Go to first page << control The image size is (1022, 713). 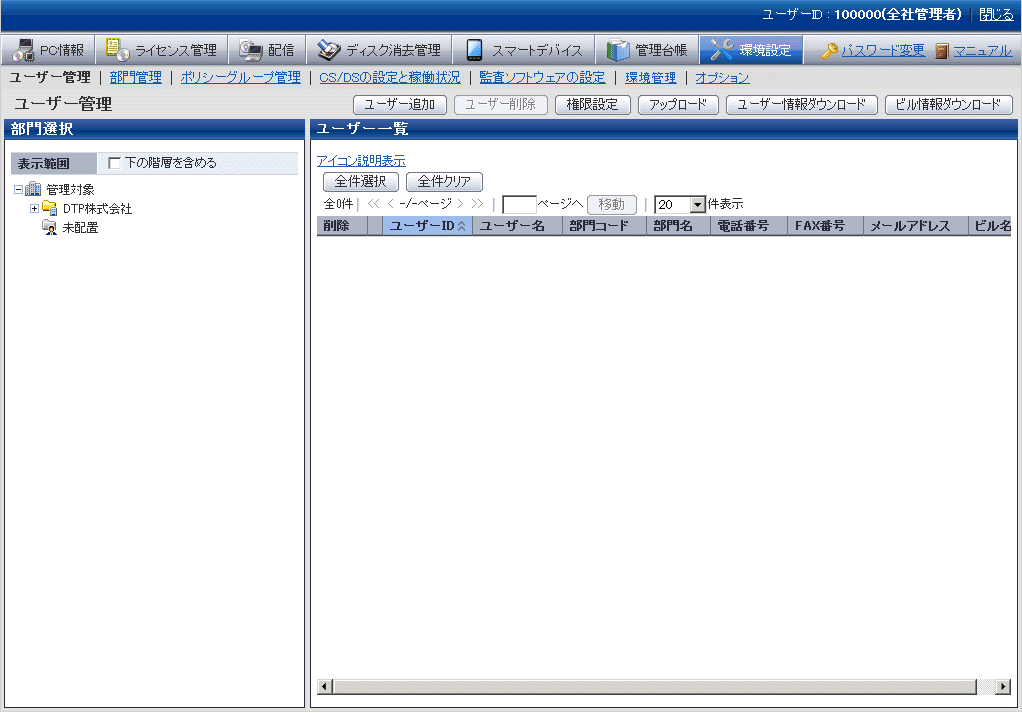[x=373, y=204]
